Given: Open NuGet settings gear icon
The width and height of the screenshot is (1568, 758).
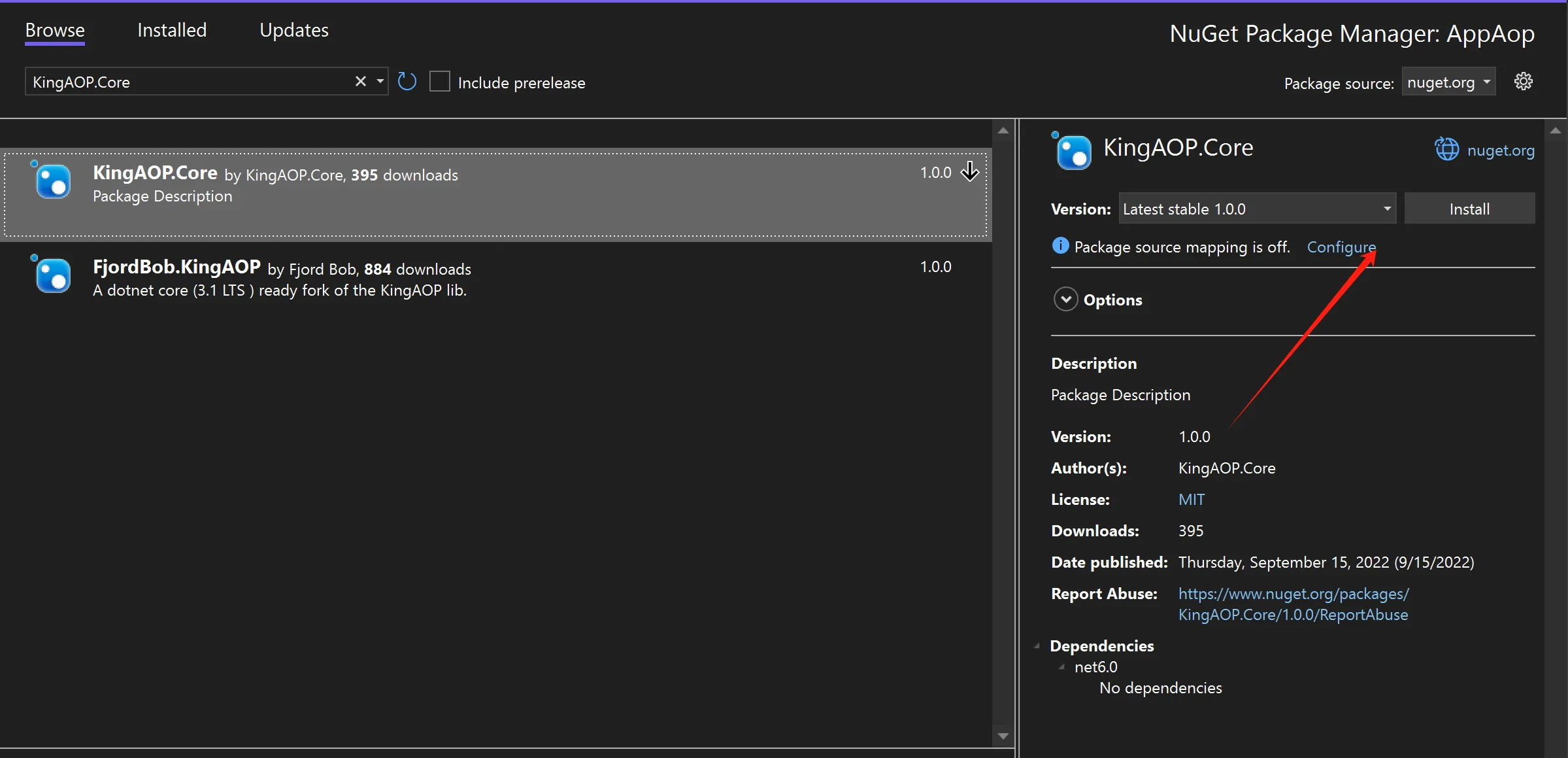Looking at the screenshot, I should point(1523,82).
